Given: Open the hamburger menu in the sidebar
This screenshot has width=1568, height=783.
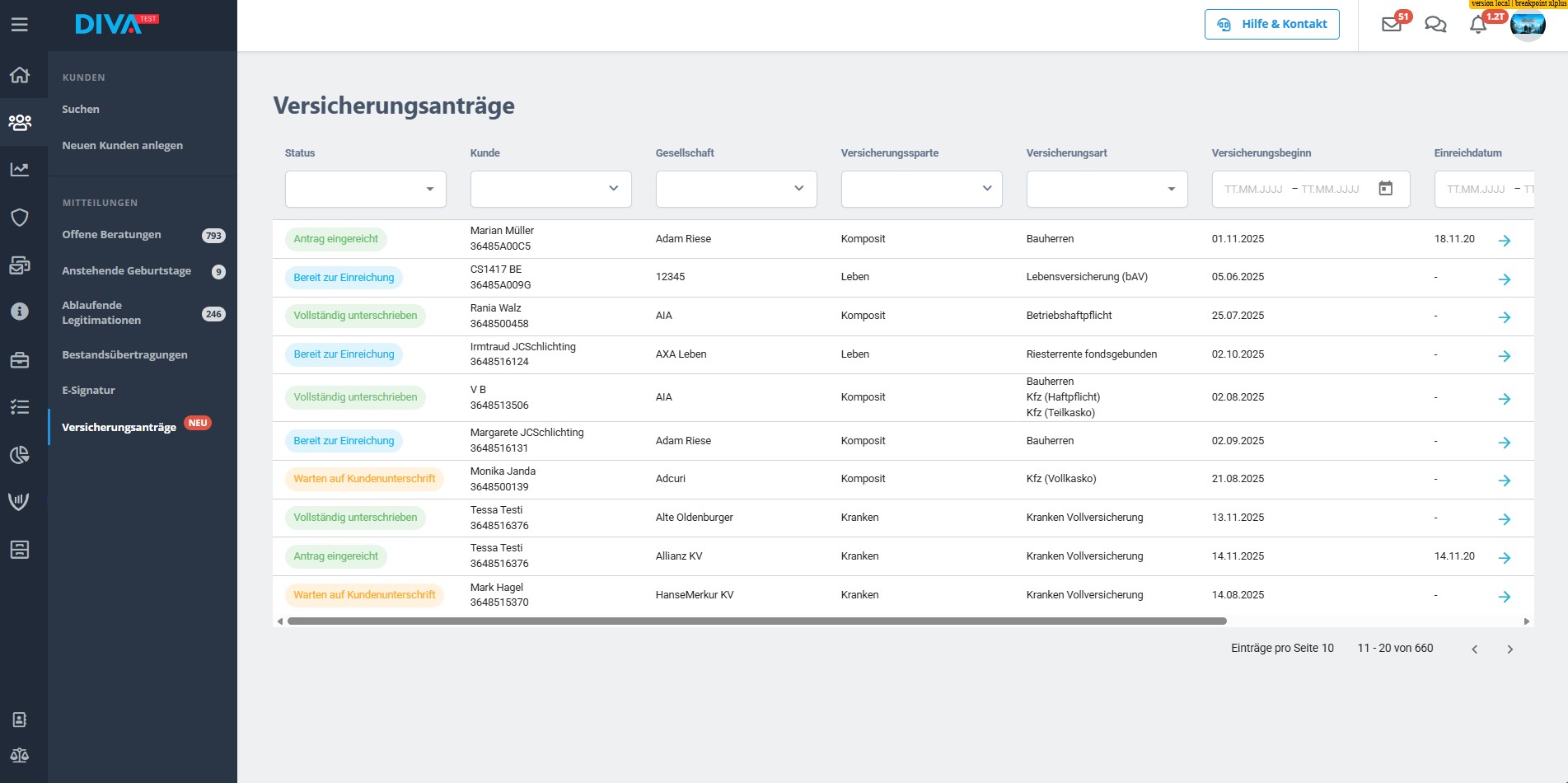Looking at the screenshot, I should [20, 25].
